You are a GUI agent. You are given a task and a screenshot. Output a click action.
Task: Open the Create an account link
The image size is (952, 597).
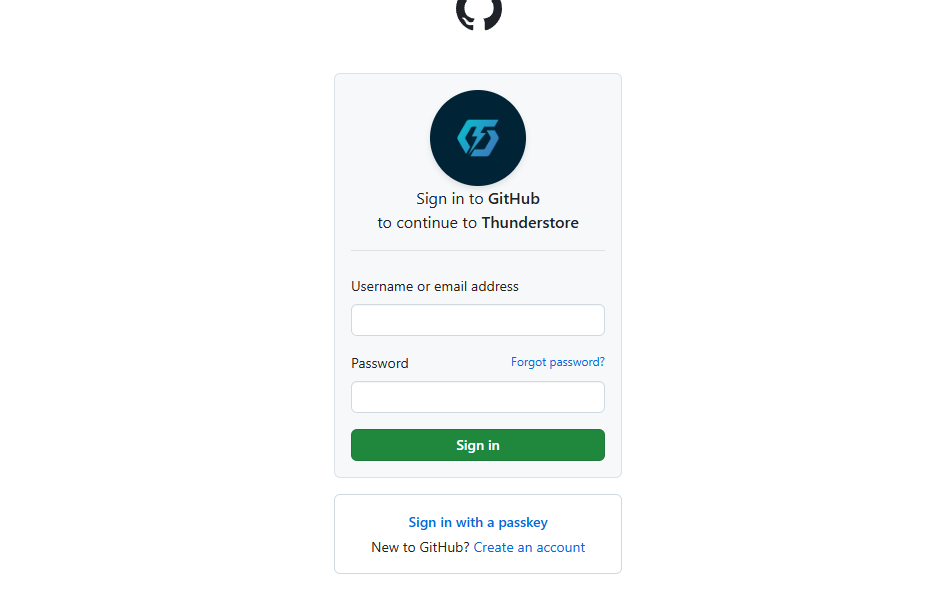point(529,547)
